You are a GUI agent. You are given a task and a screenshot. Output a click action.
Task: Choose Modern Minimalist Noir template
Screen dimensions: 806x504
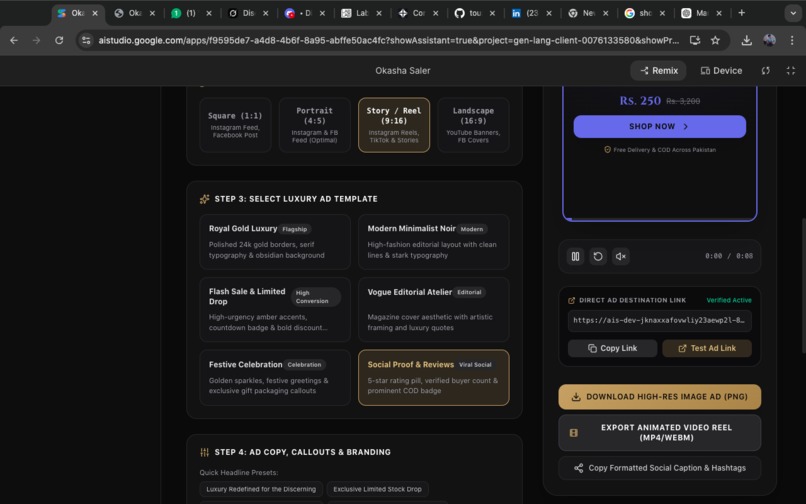tap(434, 242)
